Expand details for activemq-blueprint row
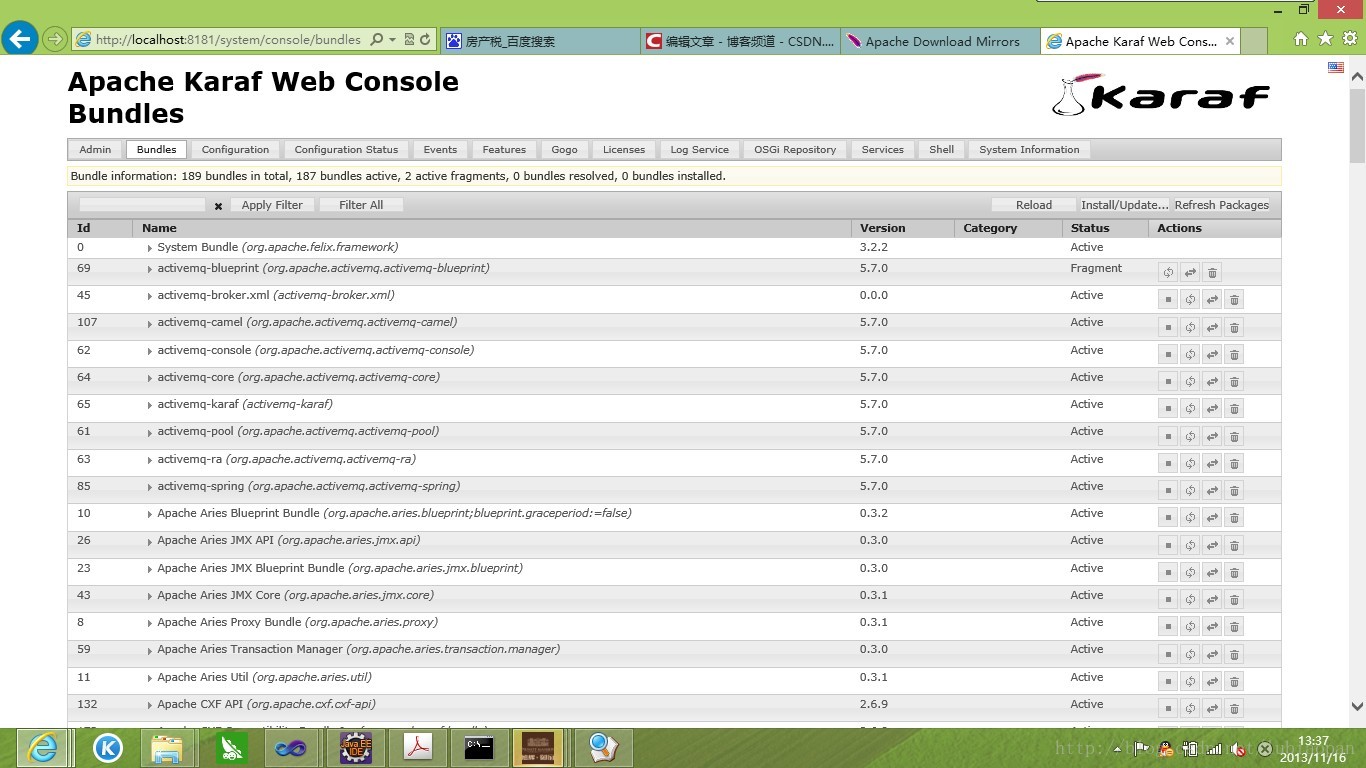The image size is (1366, 768). pos(149,269)
